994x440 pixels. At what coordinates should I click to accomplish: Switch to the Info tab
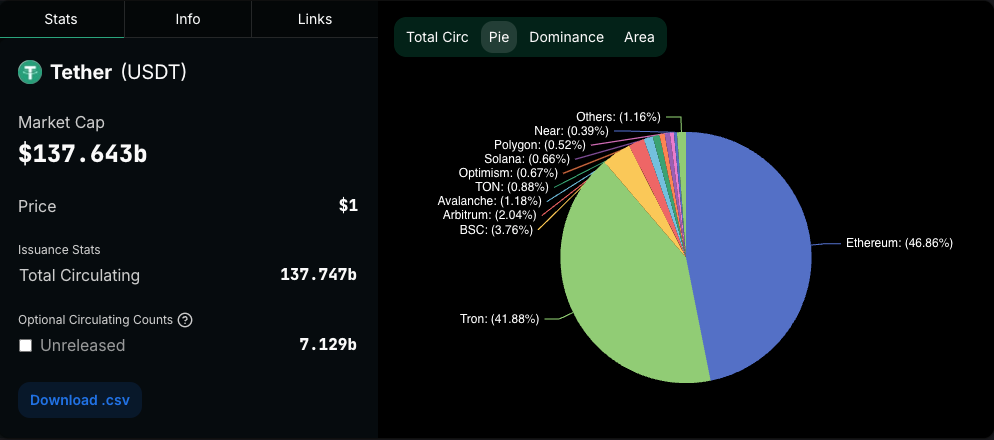(188, 19)
